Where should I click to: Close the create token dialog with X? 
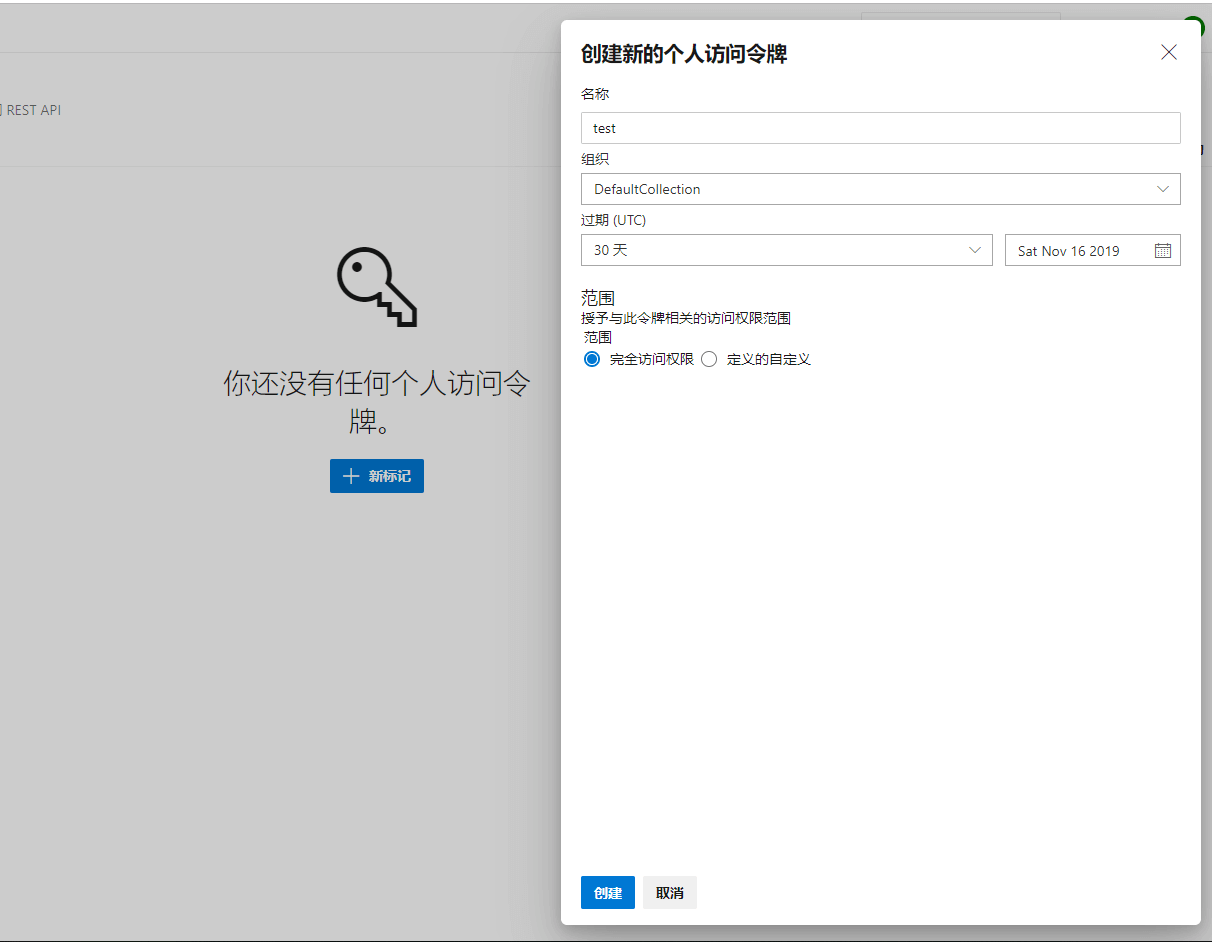click(1168, 53)
